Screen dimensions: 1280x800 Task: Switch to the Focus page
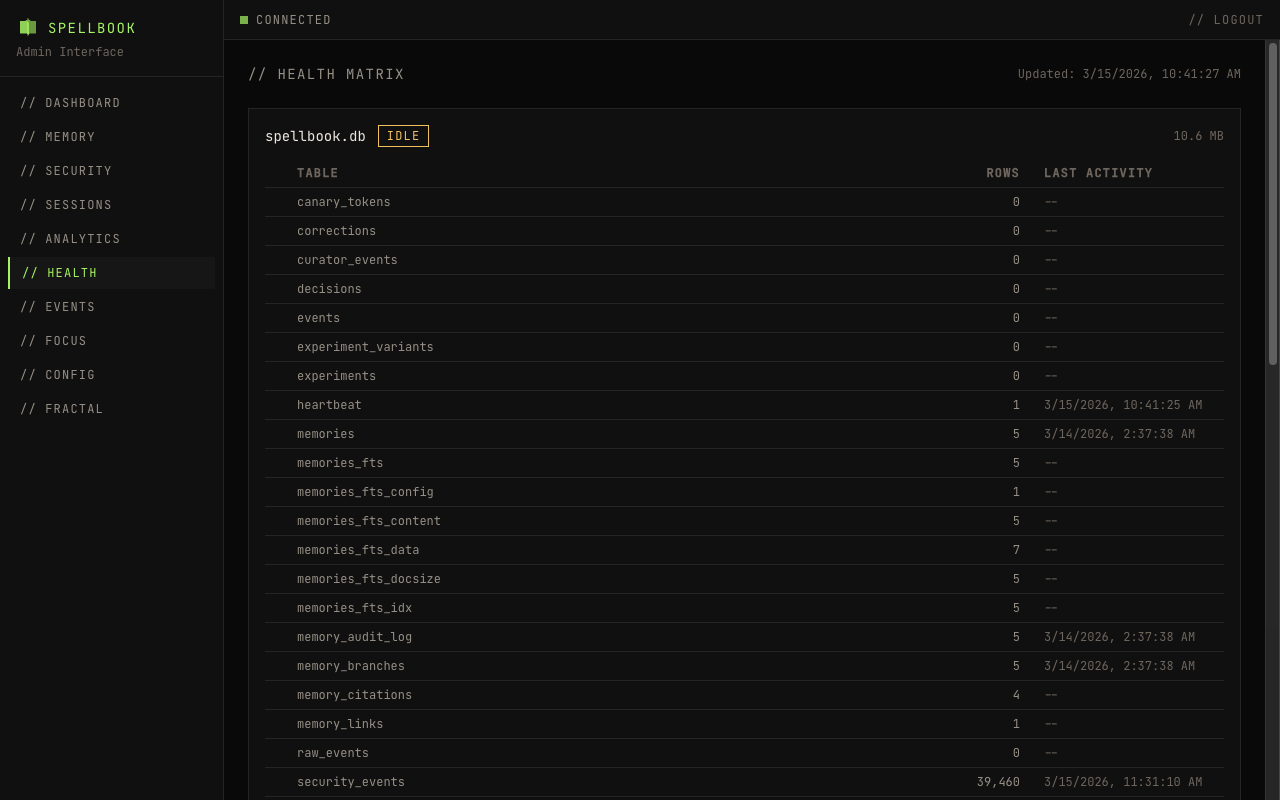tap(54, 341)
